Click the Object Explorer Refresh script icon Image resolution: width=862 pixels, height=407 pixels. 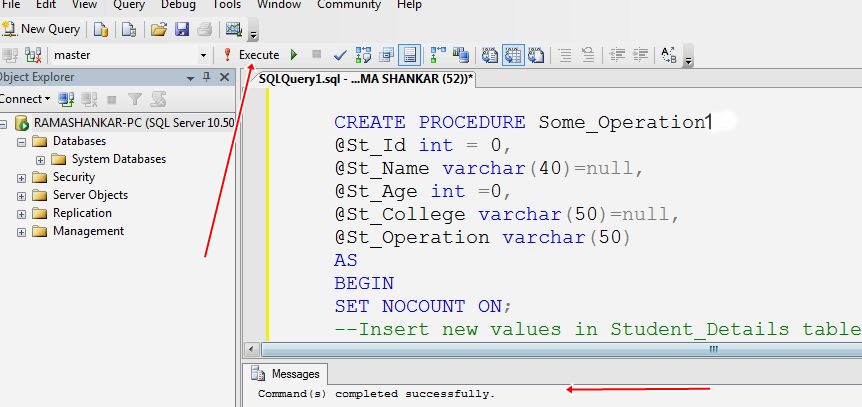[158, 99]
